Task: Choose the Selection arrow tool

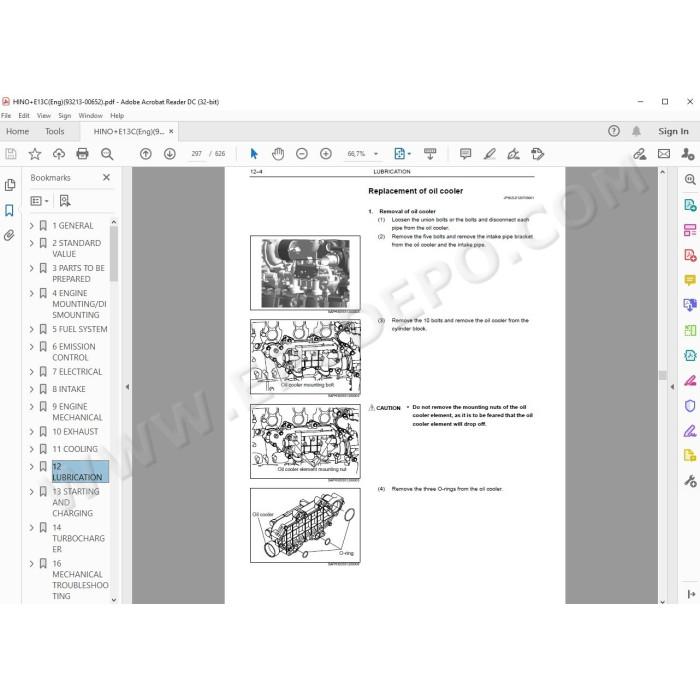Action: [254, 154]
